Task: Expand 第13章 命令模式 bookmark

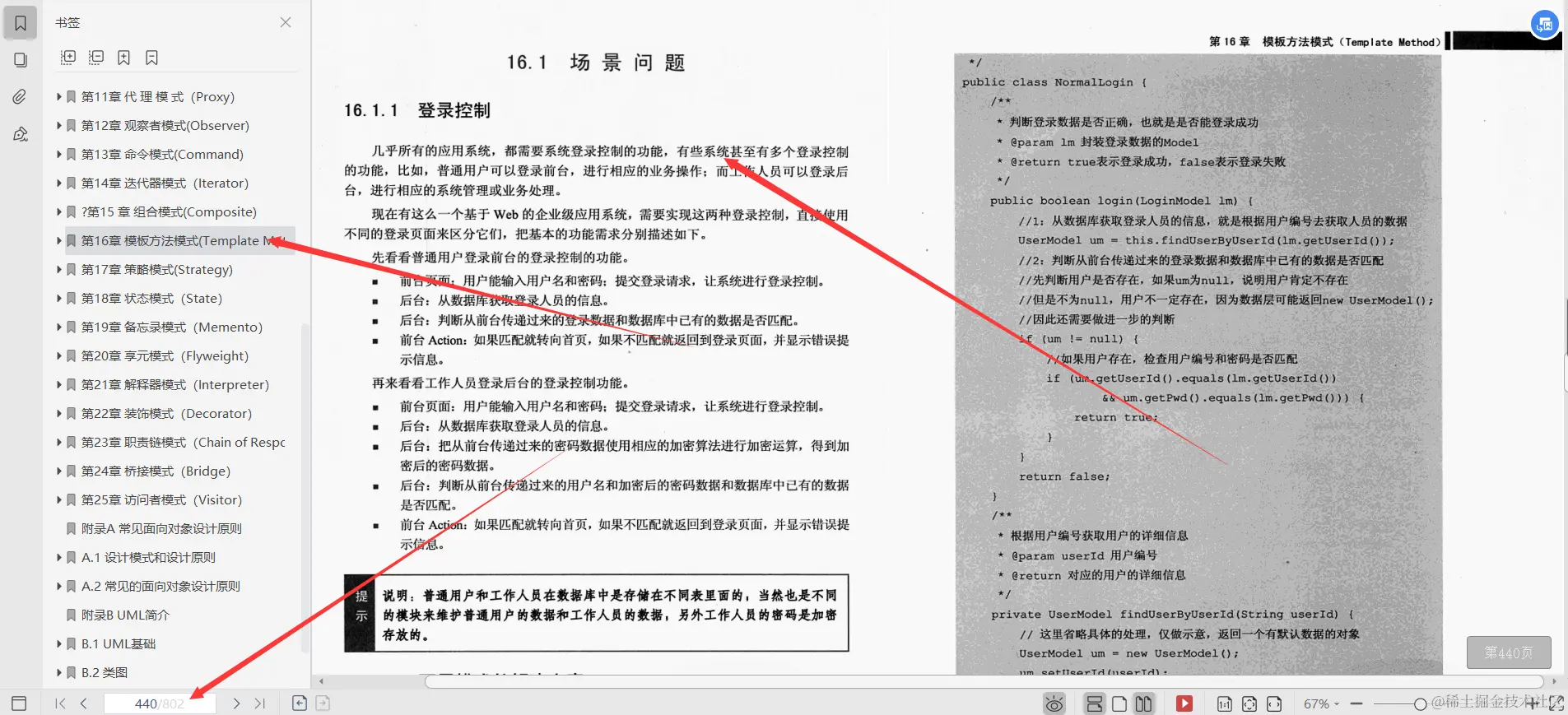Action: 59,154
